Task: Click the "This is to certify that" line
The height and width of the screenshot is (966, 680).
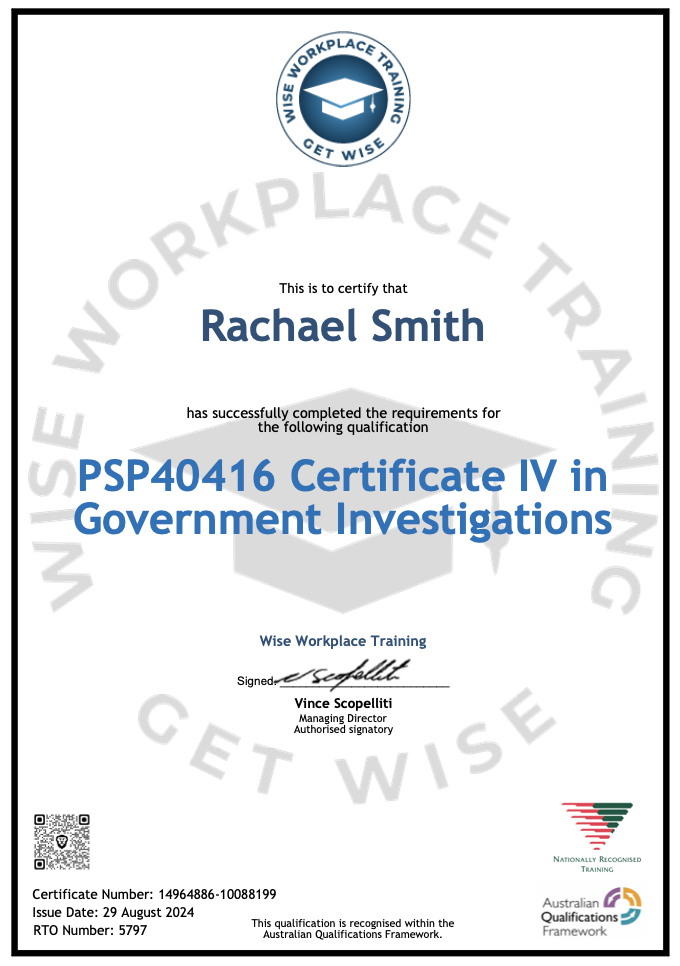Action: point(343,288)
